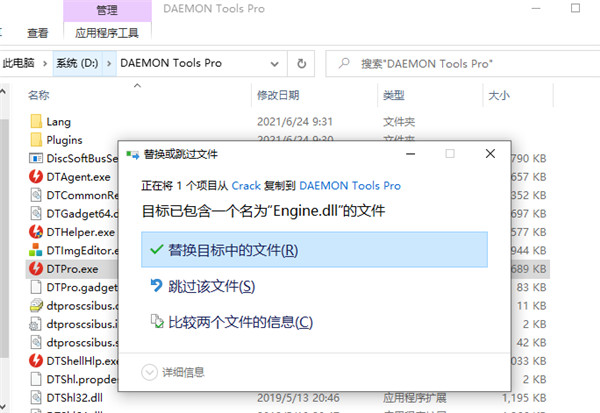Select the Plugins folder name
This screenshot has width=600, height=413.
[64, 140]
